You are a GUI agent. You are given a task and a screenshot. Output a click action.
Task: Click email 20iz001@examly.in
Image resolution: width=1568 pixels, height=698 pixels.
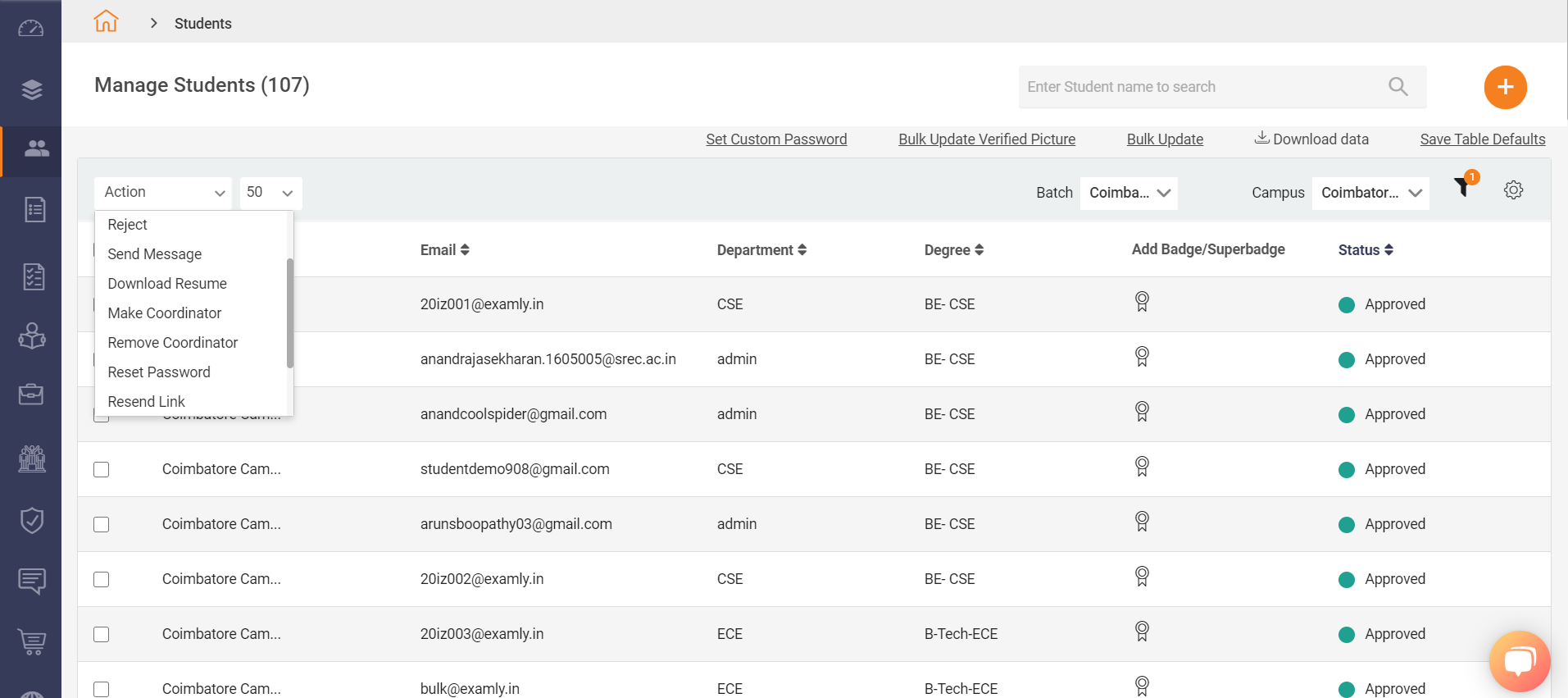(x=482, y=304)
